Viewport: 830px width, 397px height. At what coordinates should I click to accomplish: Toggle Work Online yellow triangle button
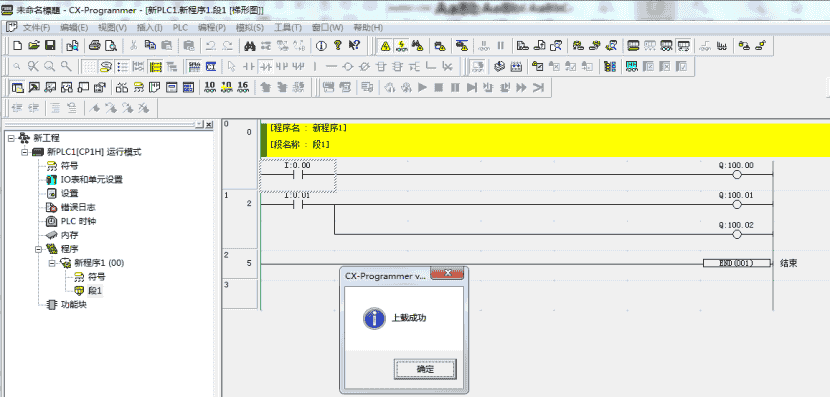point(386,46)
